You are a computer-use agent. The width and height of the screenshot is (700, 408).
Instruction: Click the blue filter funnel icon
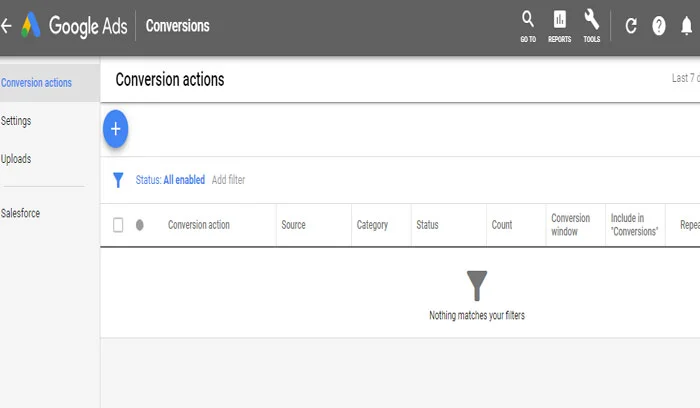118,180
